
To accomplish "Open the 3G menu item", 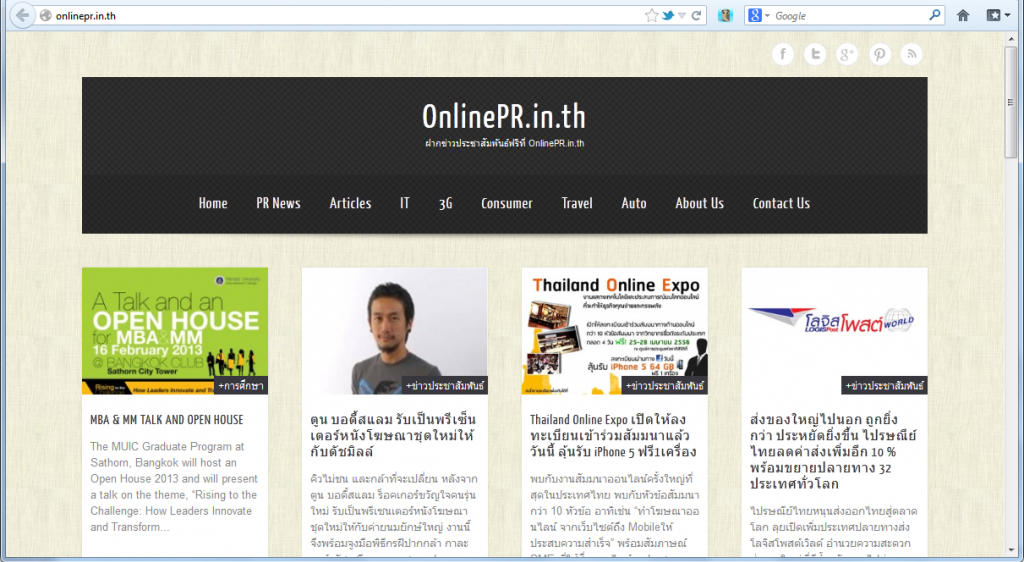I will coord(445,204).
